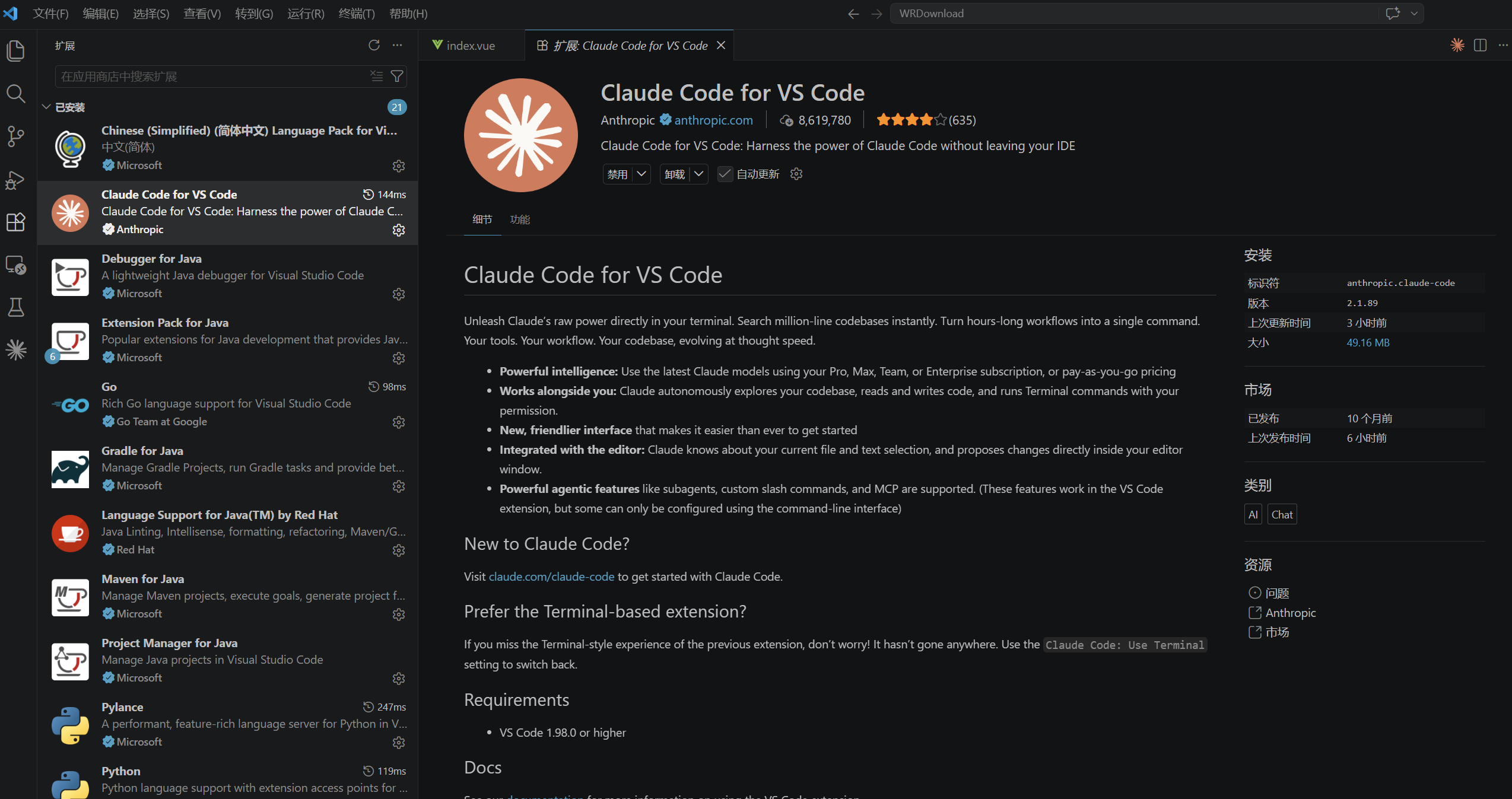Open Run and Debug view

tap(16, 180)
